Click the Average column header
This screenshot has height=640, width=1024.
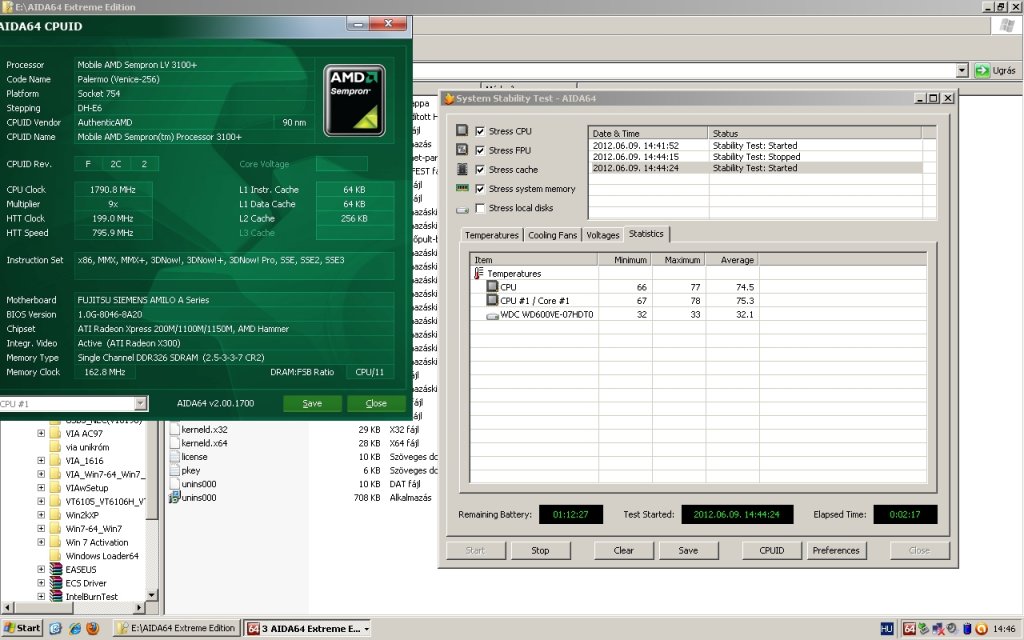tap(731, 259)
